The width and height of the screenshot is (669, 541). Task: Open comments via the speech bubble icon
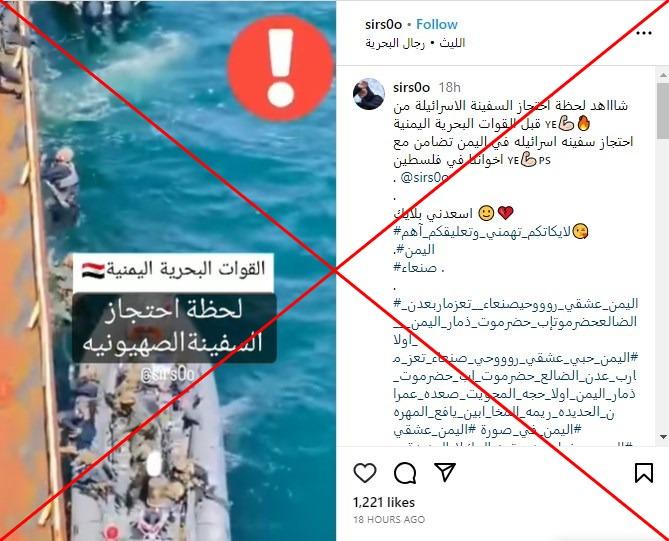[405, 473]
